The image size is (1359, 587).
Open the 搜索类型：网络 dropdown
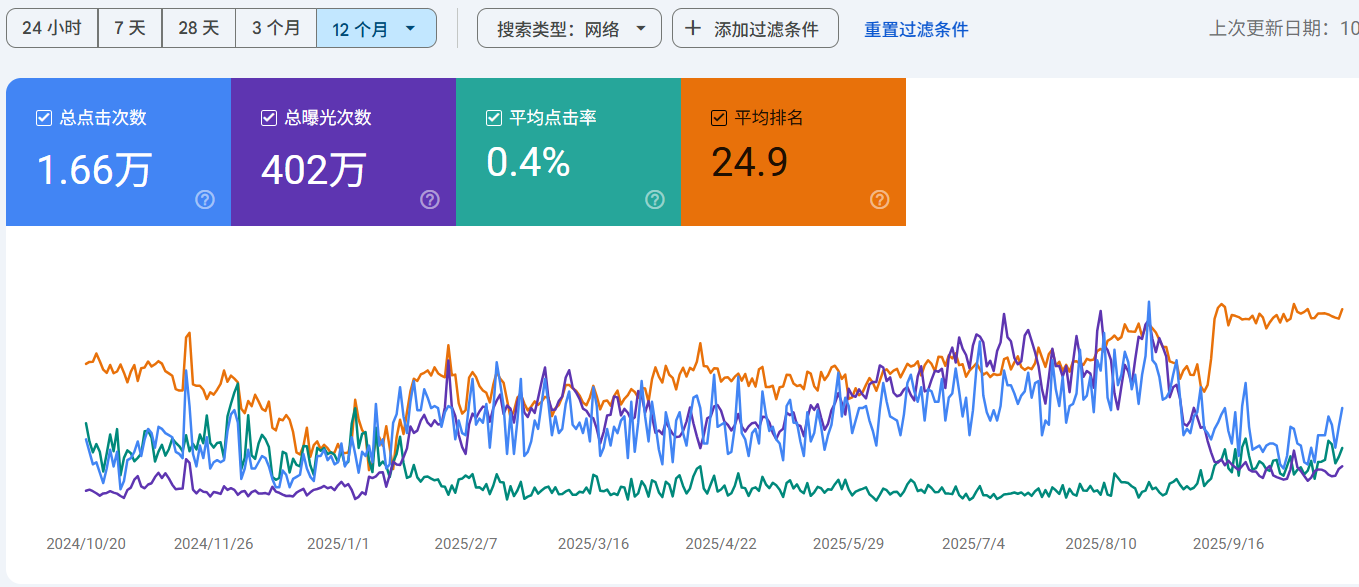[569, 29]
